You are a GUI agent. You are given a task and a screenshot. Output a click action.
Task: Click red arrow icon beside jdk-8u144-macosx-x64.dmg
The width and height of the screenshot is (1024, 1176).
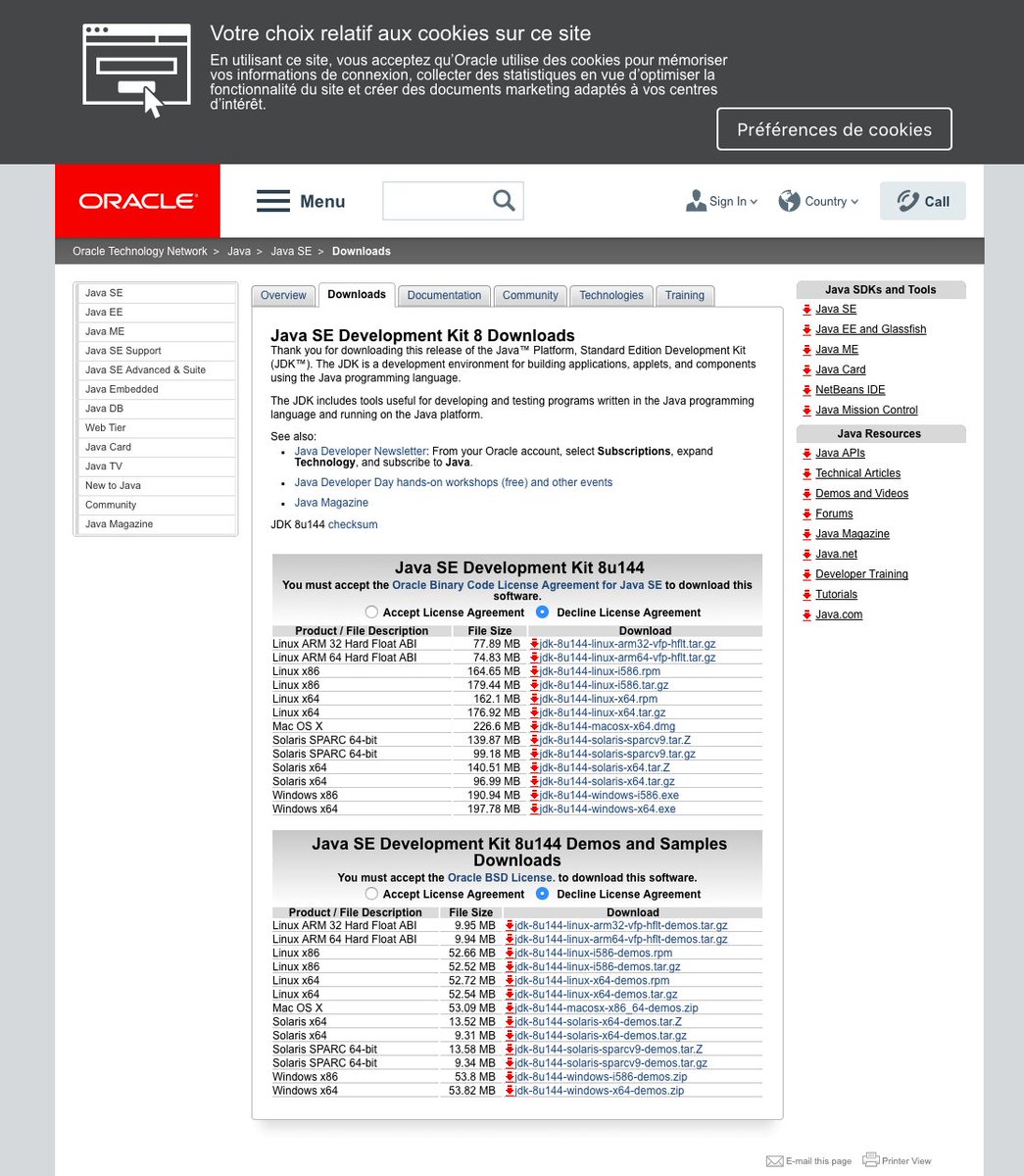(535, 726)
